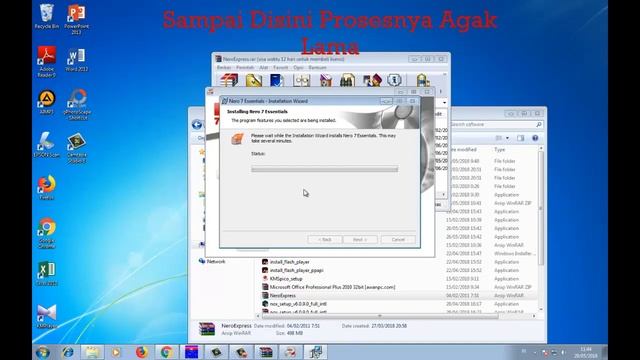This screenshot has width=640, height=360.
Task: Click the taskbar clock
Action: coord(586,352)
